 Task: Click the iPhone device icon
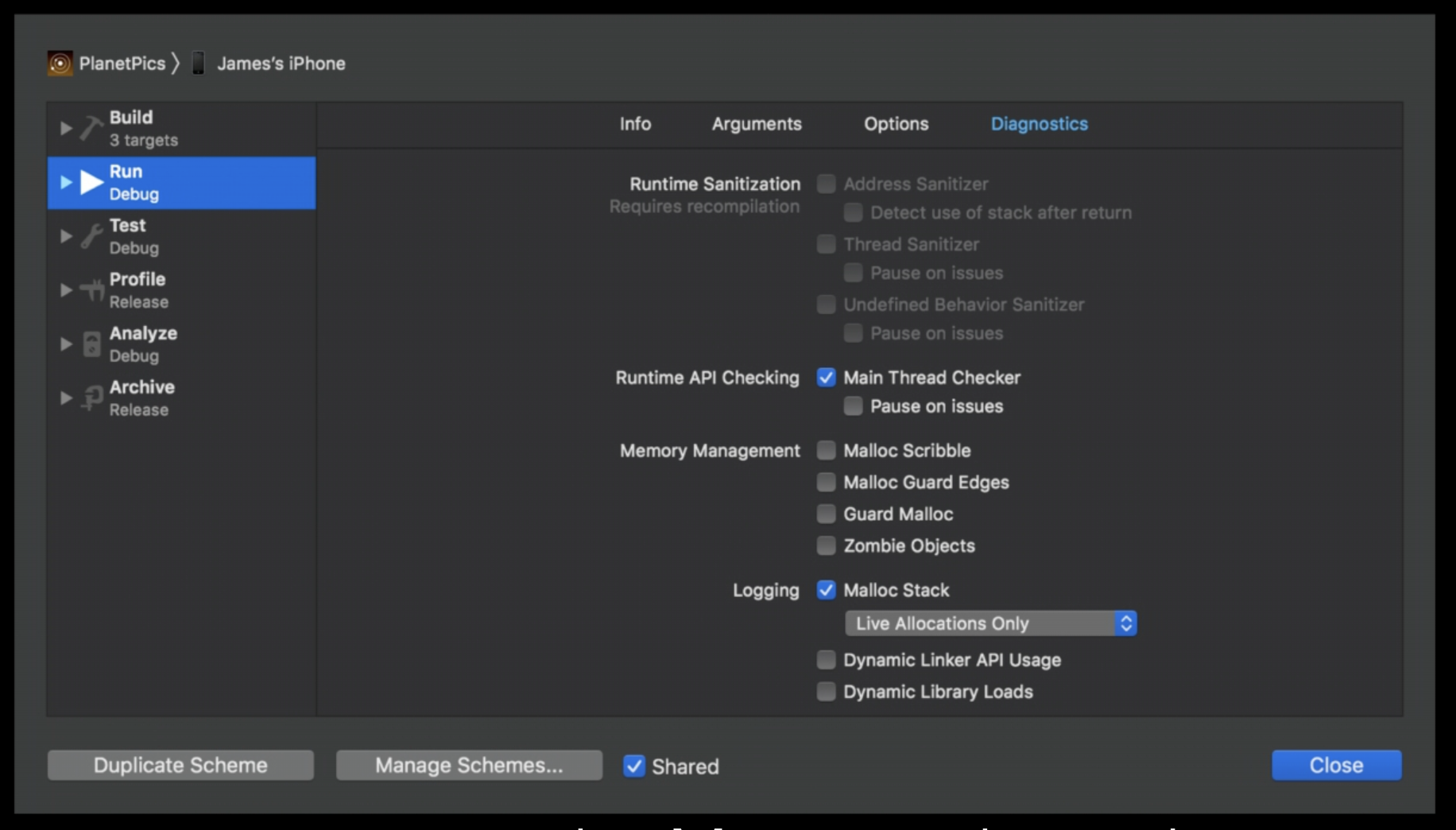click(199, 64)
